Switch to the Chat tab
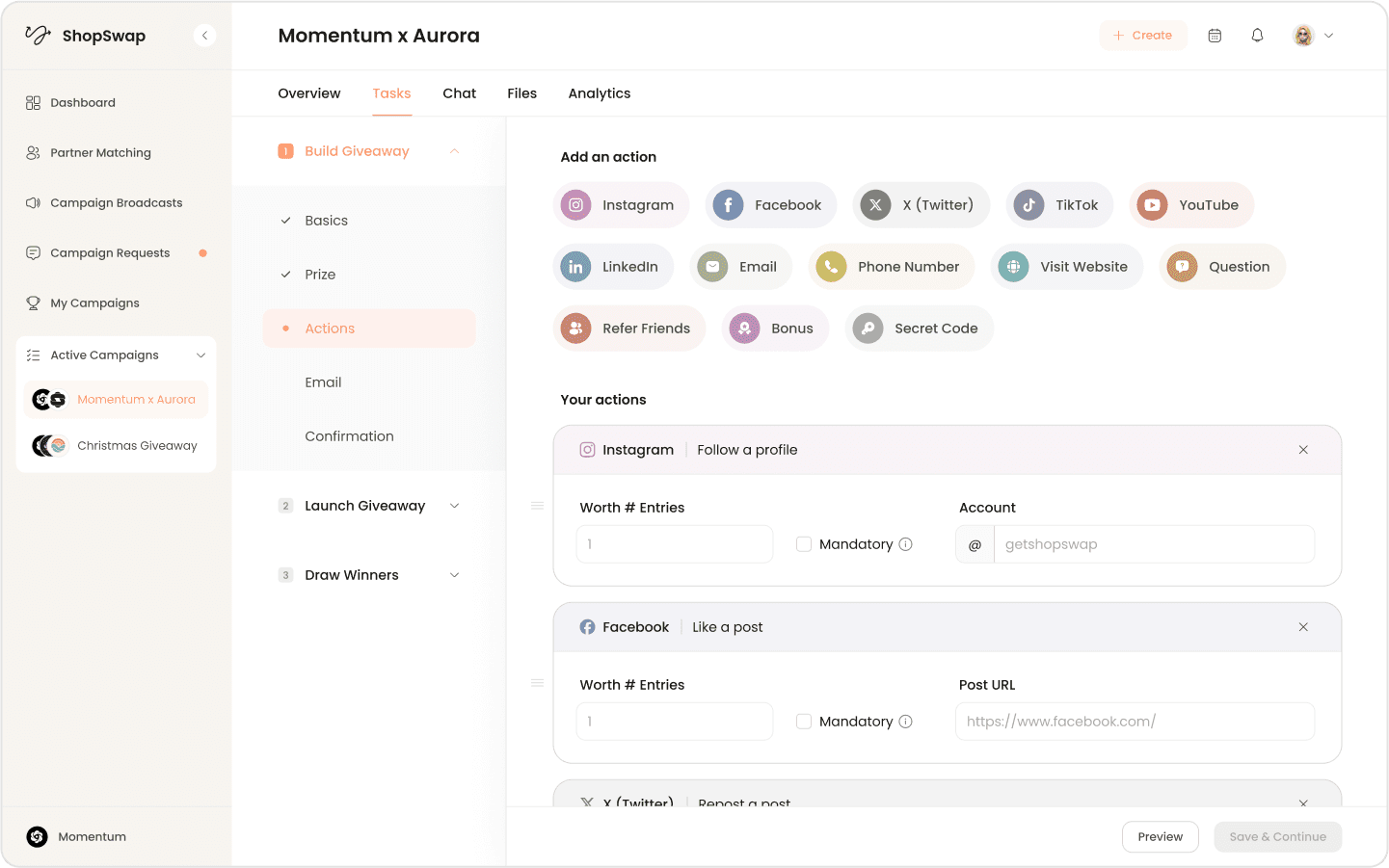The image size is (1389, 868). click(x=459, y=93)
